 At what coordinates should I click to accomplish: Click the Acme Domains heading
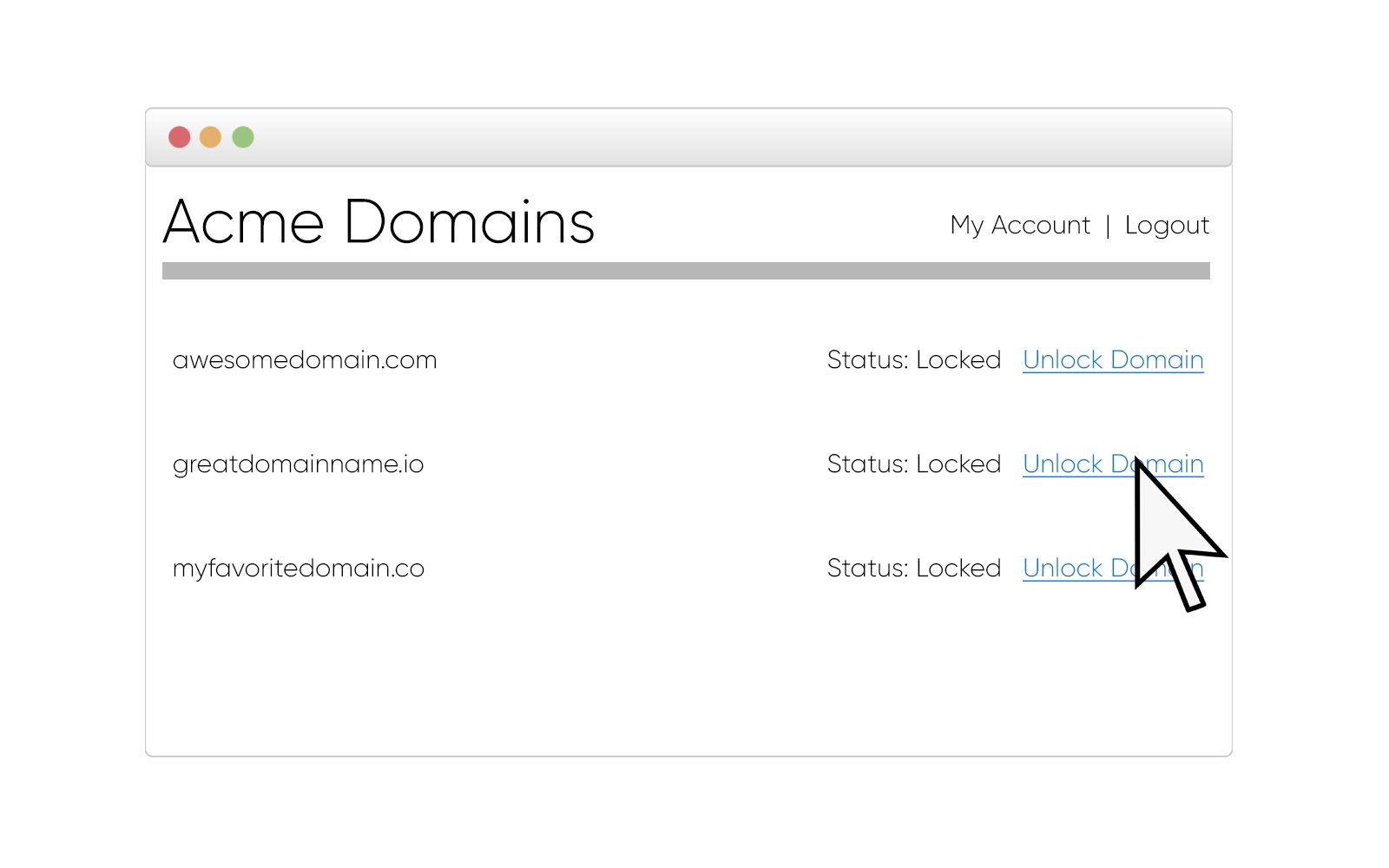tap(379, 222)
